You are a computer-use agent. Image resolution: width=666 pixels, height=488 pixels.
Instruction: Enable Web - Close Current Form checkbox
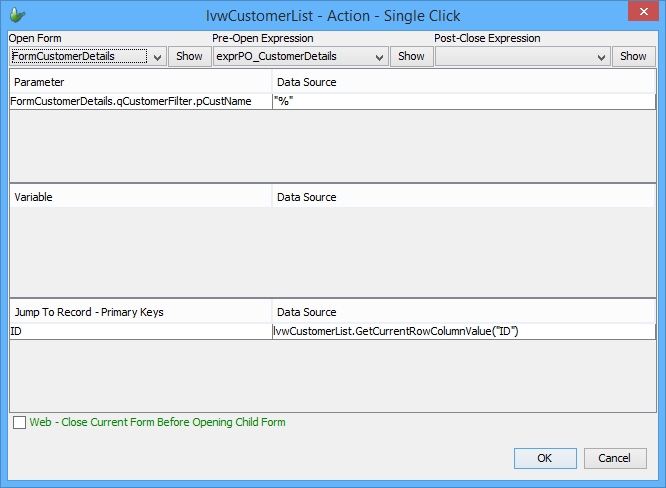pyautogui.click(x=20, y=423)
